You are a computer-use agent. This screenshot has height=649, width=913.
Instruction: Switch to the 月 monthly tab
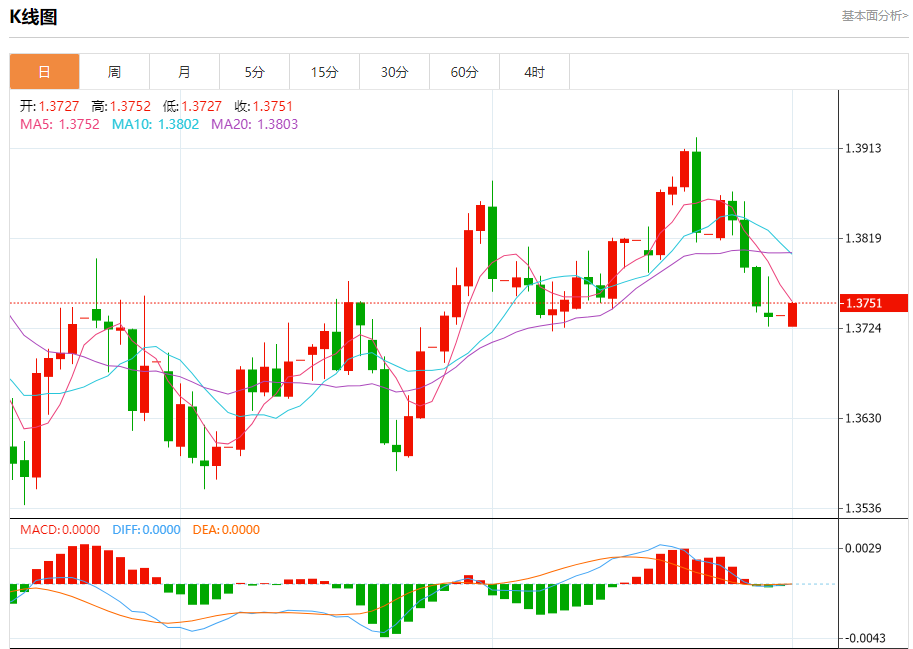point(184,72)
